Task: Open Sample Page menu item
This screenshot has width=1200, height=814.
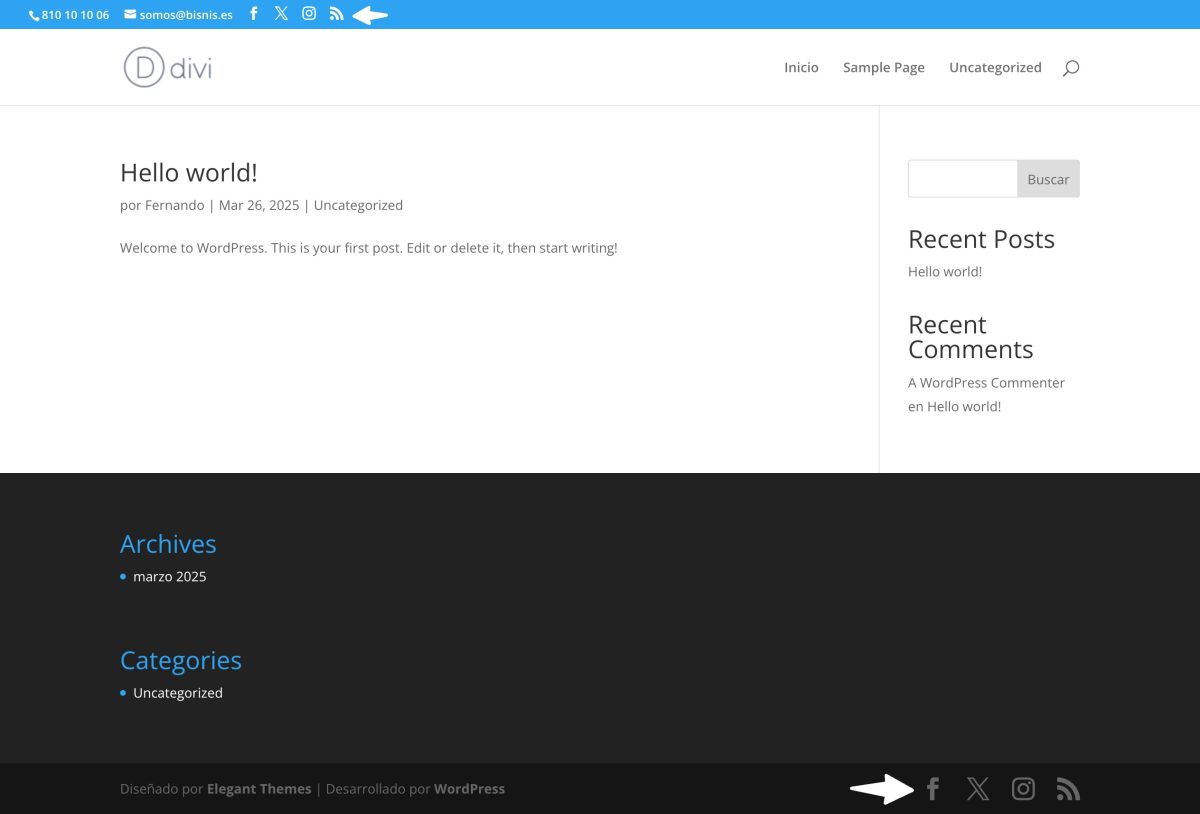Action: click(883, 68)
